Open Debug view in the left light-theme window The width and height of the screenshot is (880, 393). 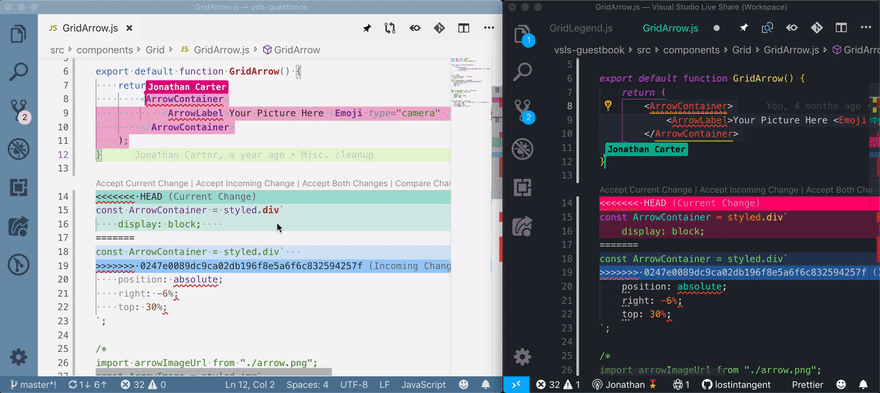click(x=19, y=149)
